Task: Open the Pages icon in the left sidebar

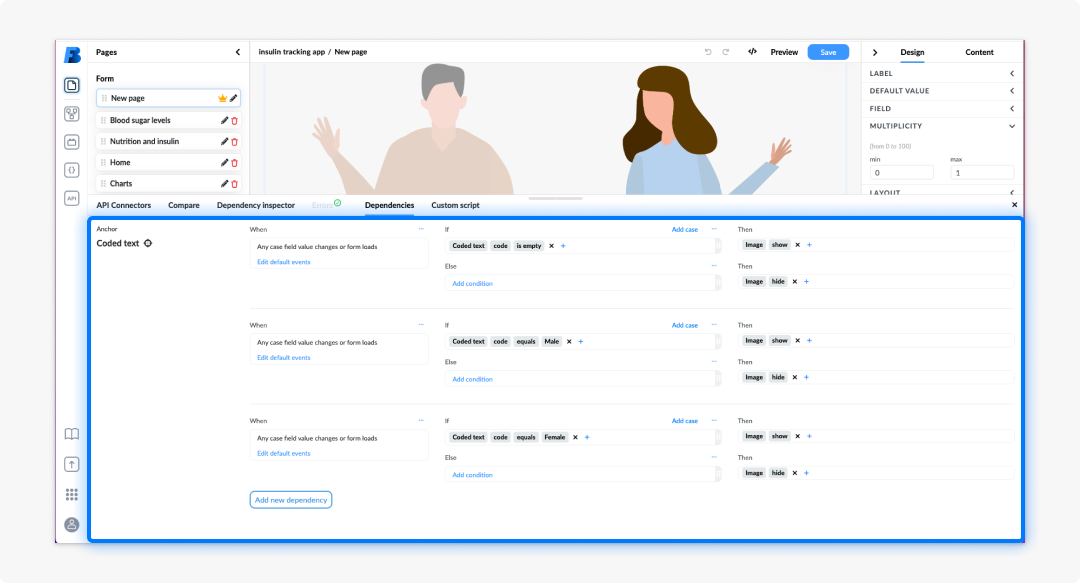Action: click(x=72, y=85)
